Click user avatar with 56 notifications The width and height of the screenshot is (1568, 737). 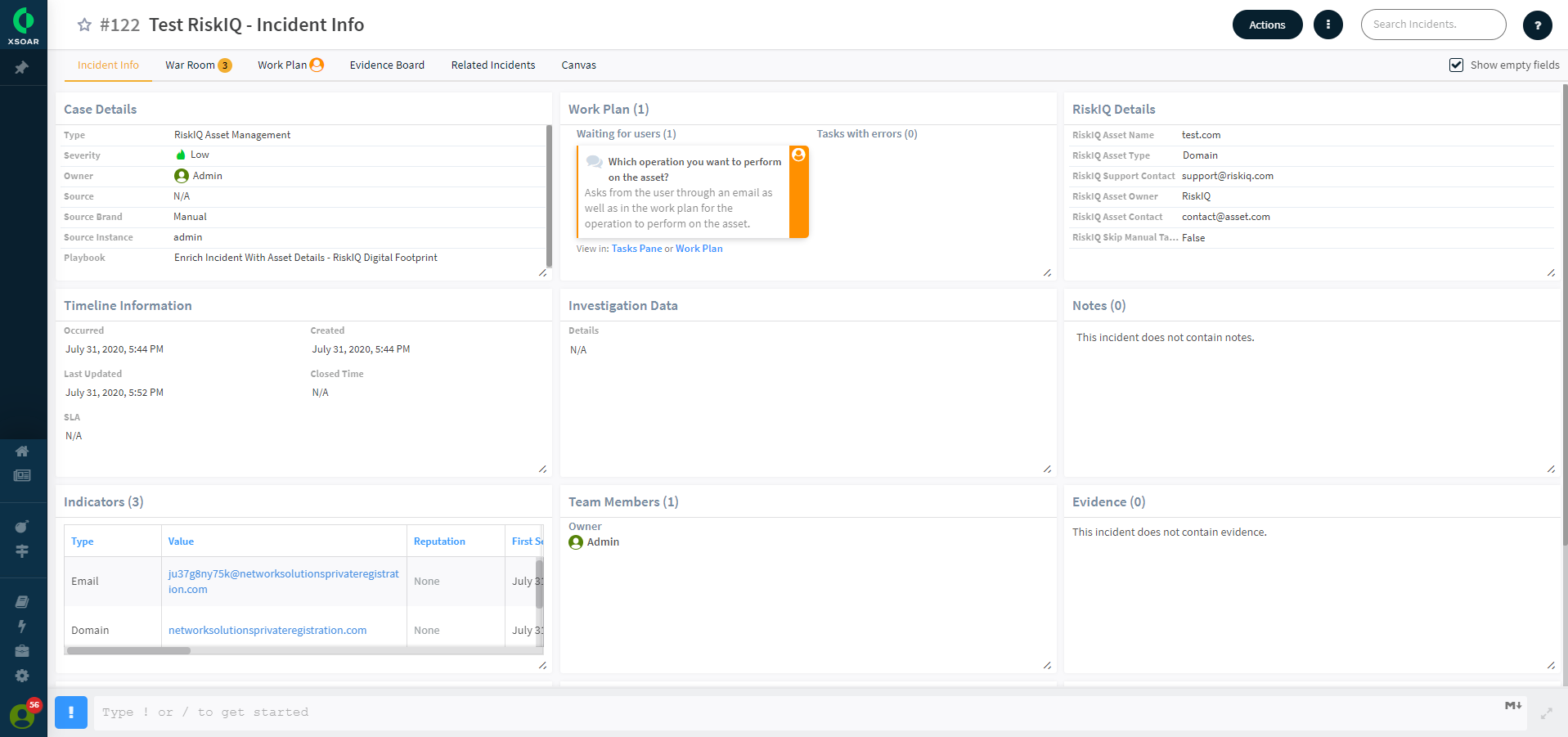[x=22, y=716]
